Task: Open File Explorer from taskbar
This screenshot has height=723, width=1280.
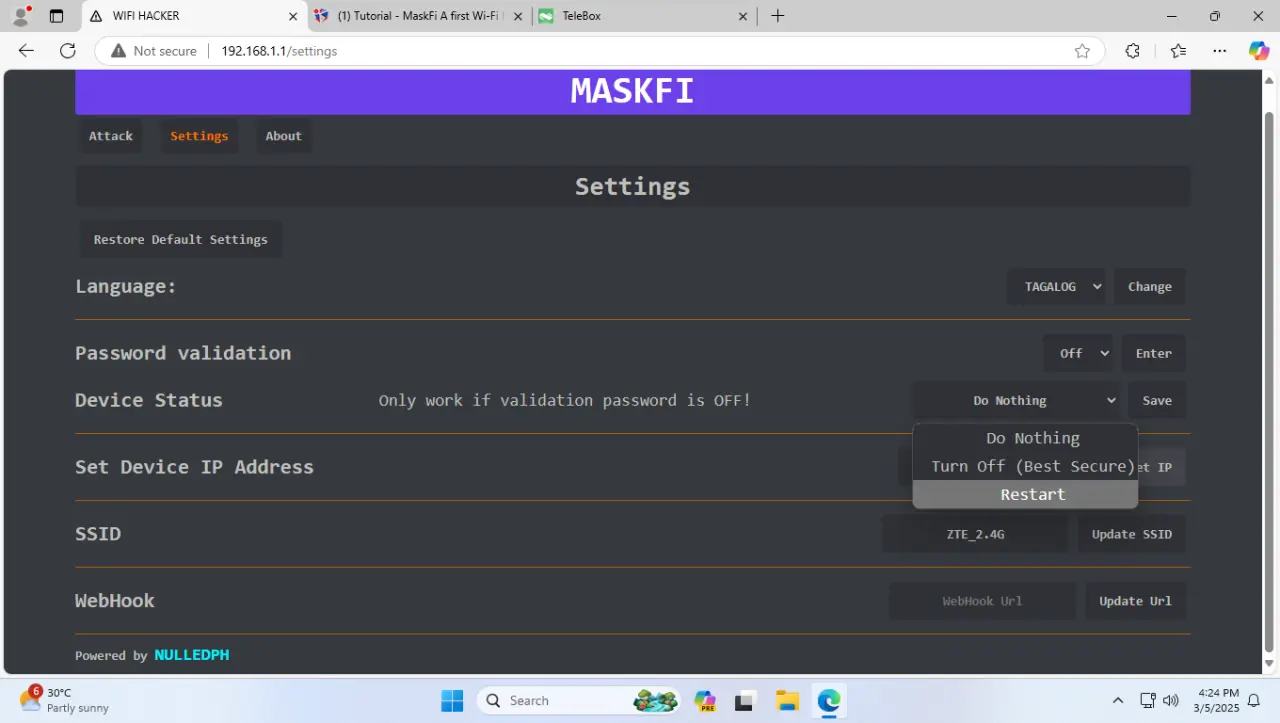Action: point(787,701)
